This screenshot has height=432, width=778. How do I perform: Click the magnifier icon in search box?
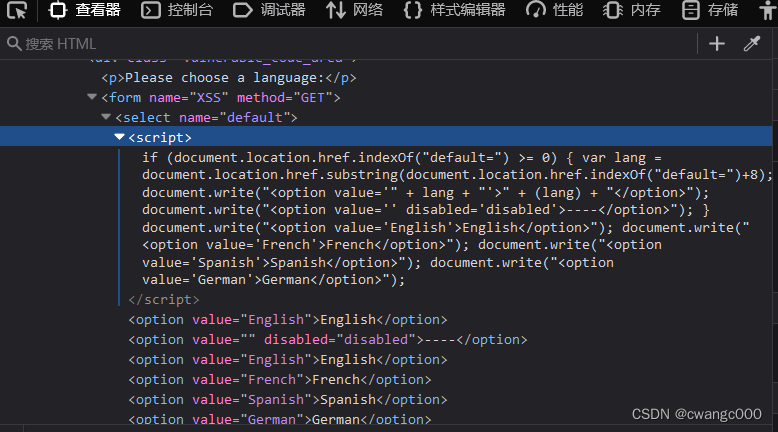click(x=14, y=44)
